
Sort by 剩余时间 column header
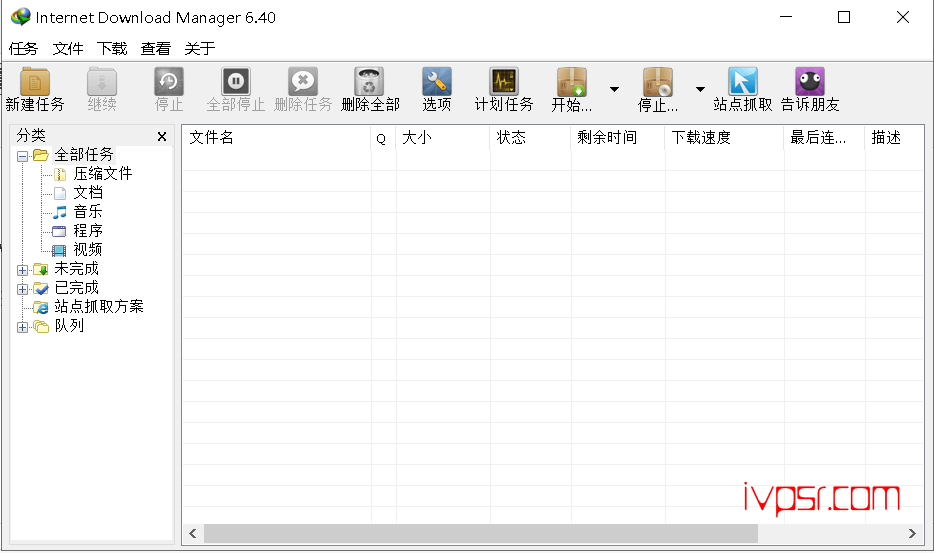618,138
